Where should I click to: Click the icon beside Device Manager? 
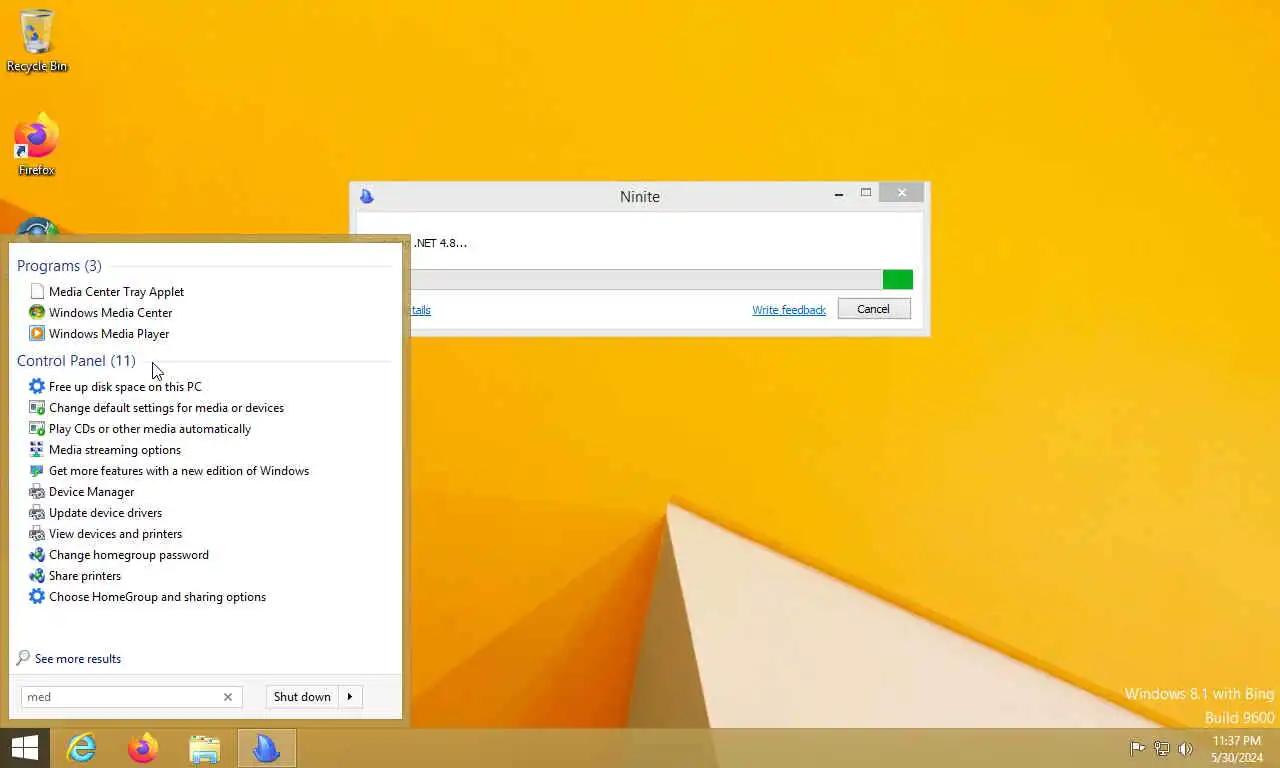coord(37,491)
